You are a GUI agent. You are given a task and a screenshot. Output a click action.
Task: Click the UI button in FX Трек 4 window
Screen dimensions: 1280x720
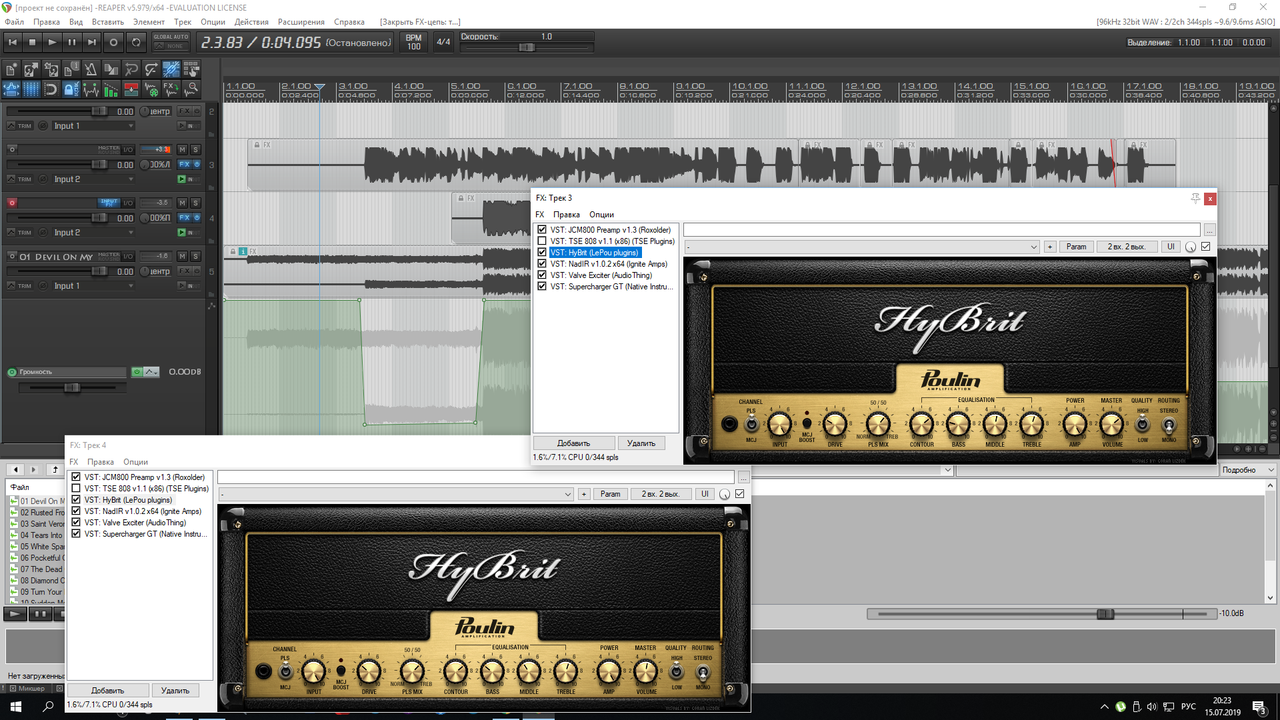[x=704, y=494]
